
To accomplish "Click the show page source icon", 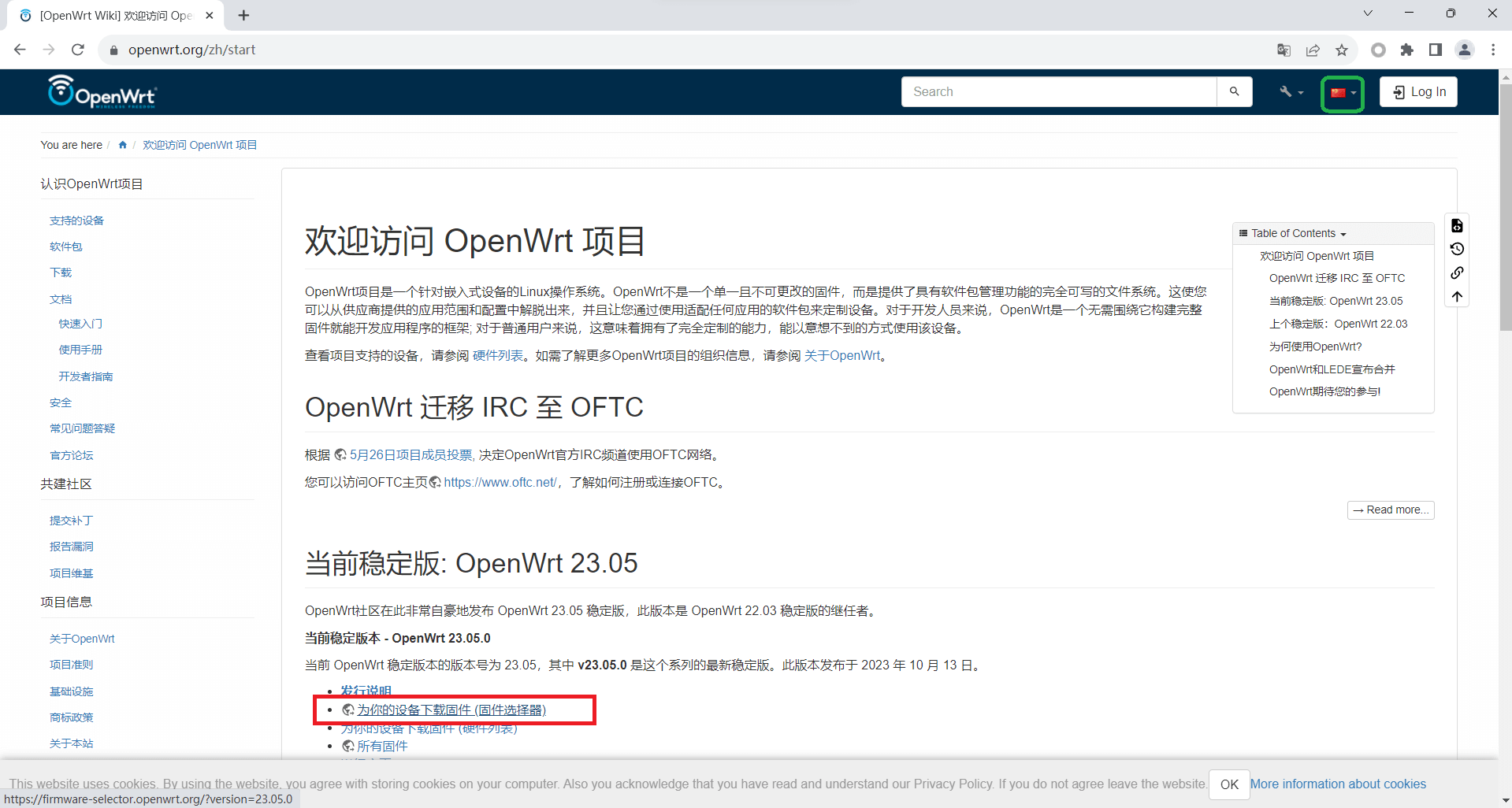I will (x=1457, y=226).
